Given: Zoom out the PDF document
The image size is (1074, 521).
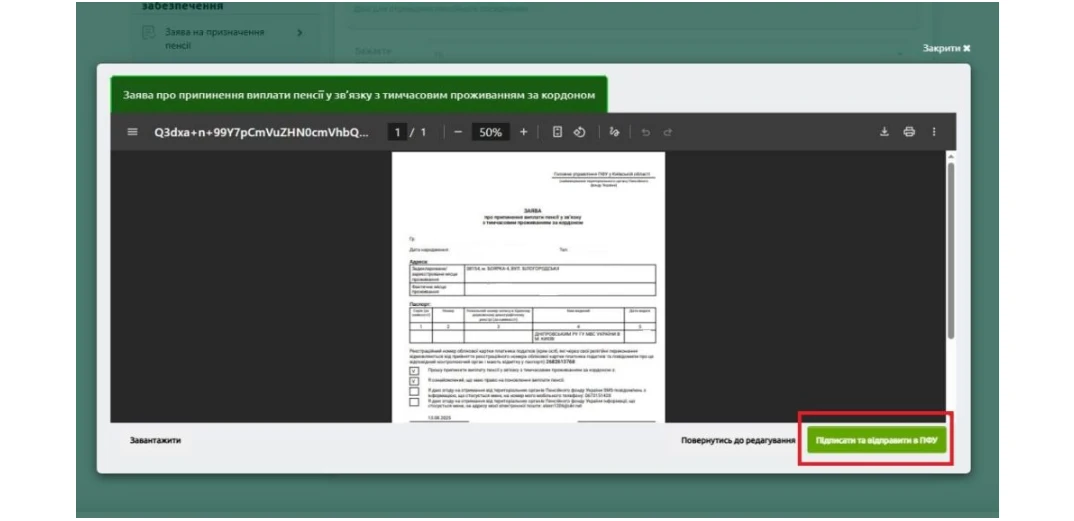Looking at the screenshot, I should pyautogui.click(x=458, y=132).
